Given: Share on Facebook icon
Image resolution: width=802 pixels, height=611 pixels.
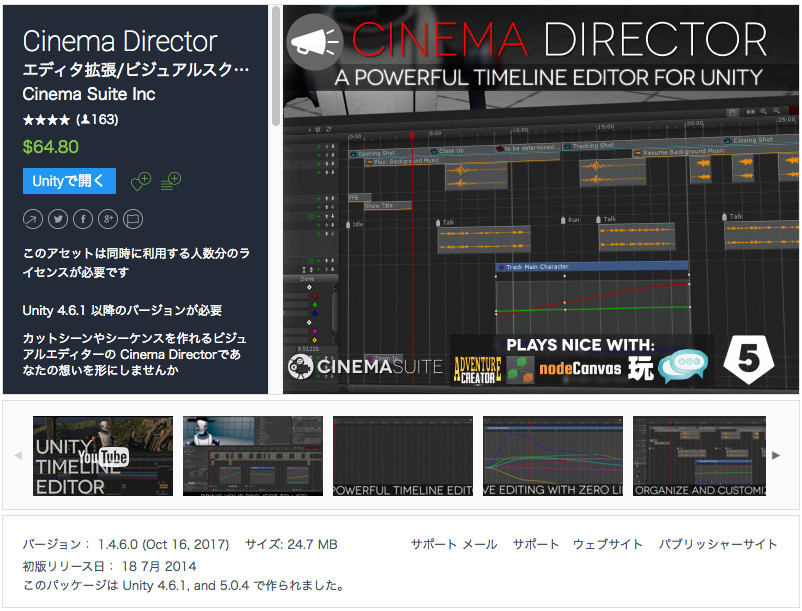Looking at the screenshot, I should point(83,219).
